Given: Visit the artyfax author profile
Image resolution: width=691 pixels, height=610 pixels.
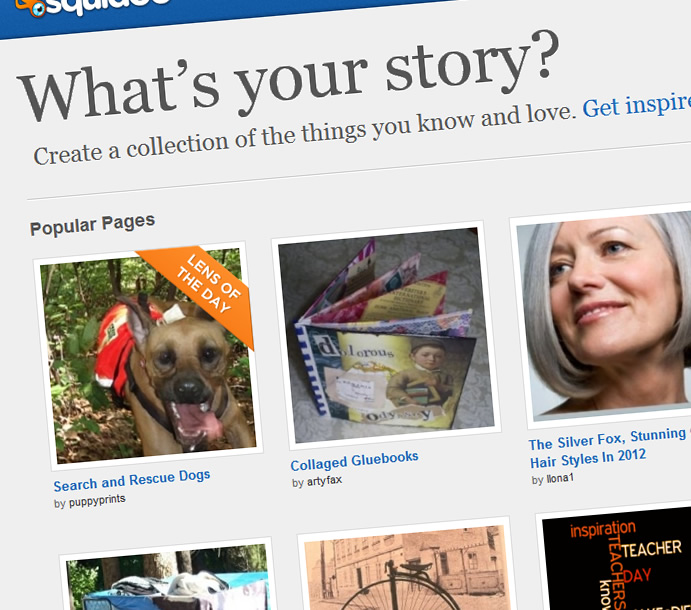Looking at the screenshot, I should tap(324, 481).
